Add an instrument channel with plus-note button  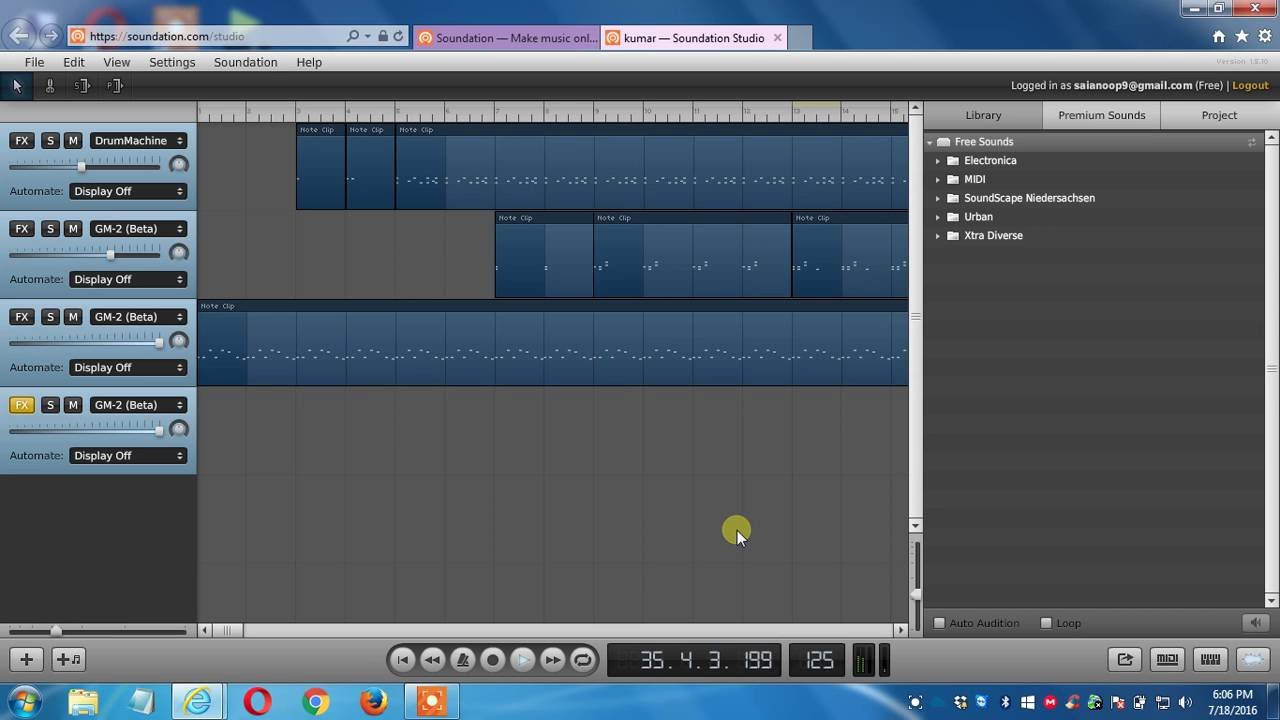(x=69, y=659)
